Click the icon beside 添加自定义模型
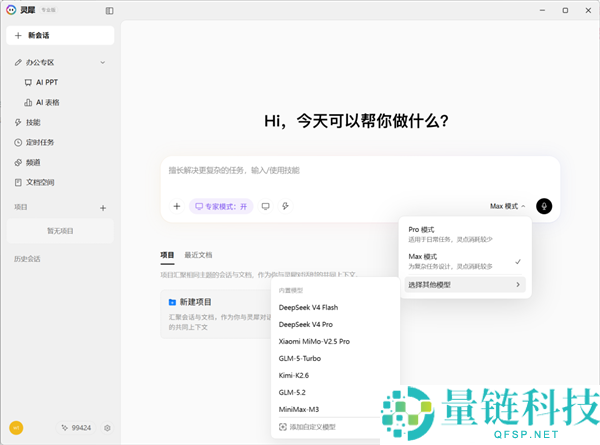This screenshot has width=600, height=445. 283,427
